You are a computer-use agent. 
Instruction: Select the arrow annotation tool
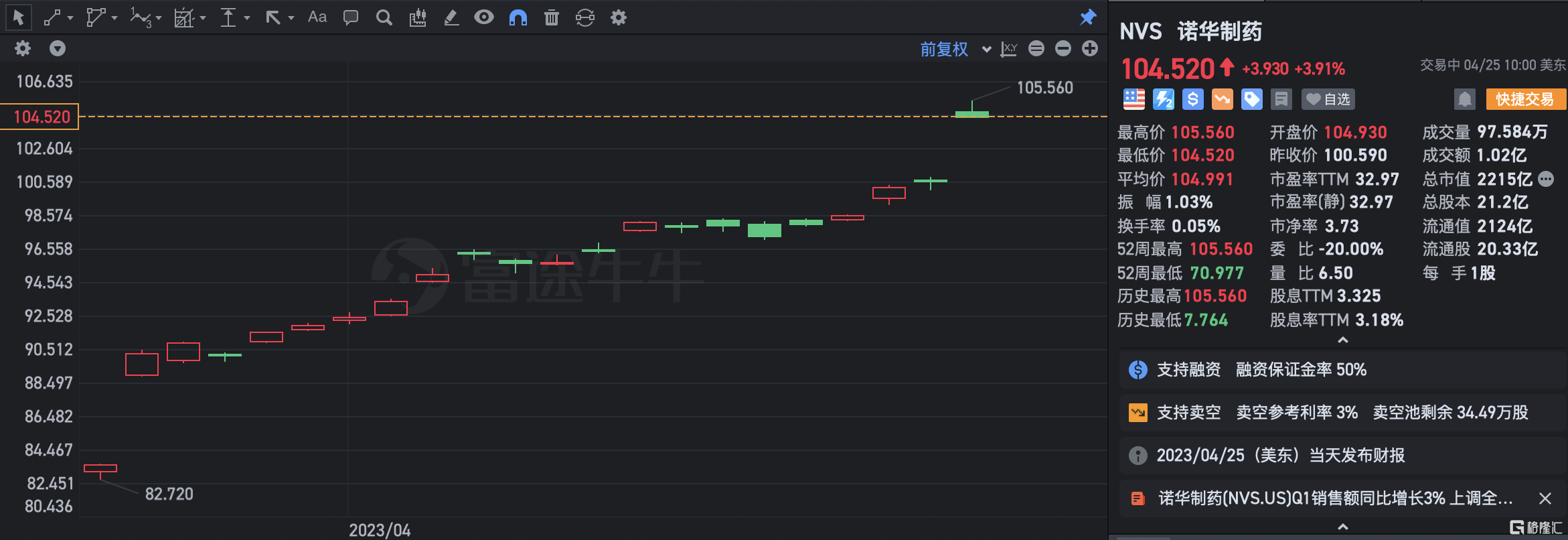[272, 17]
